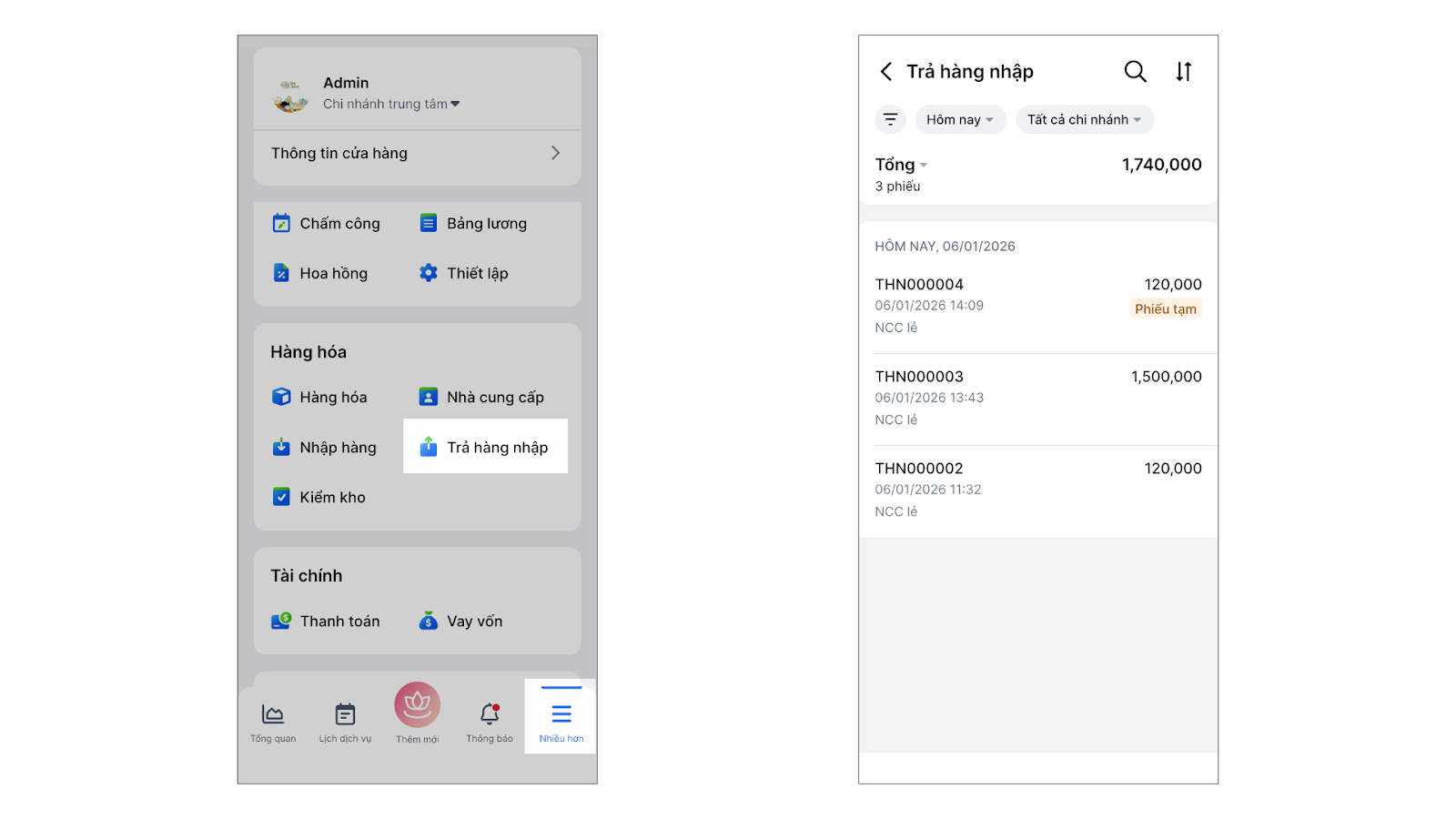
Task: Switch branch via Chi nhánh trung tâm
Action: 391,104
